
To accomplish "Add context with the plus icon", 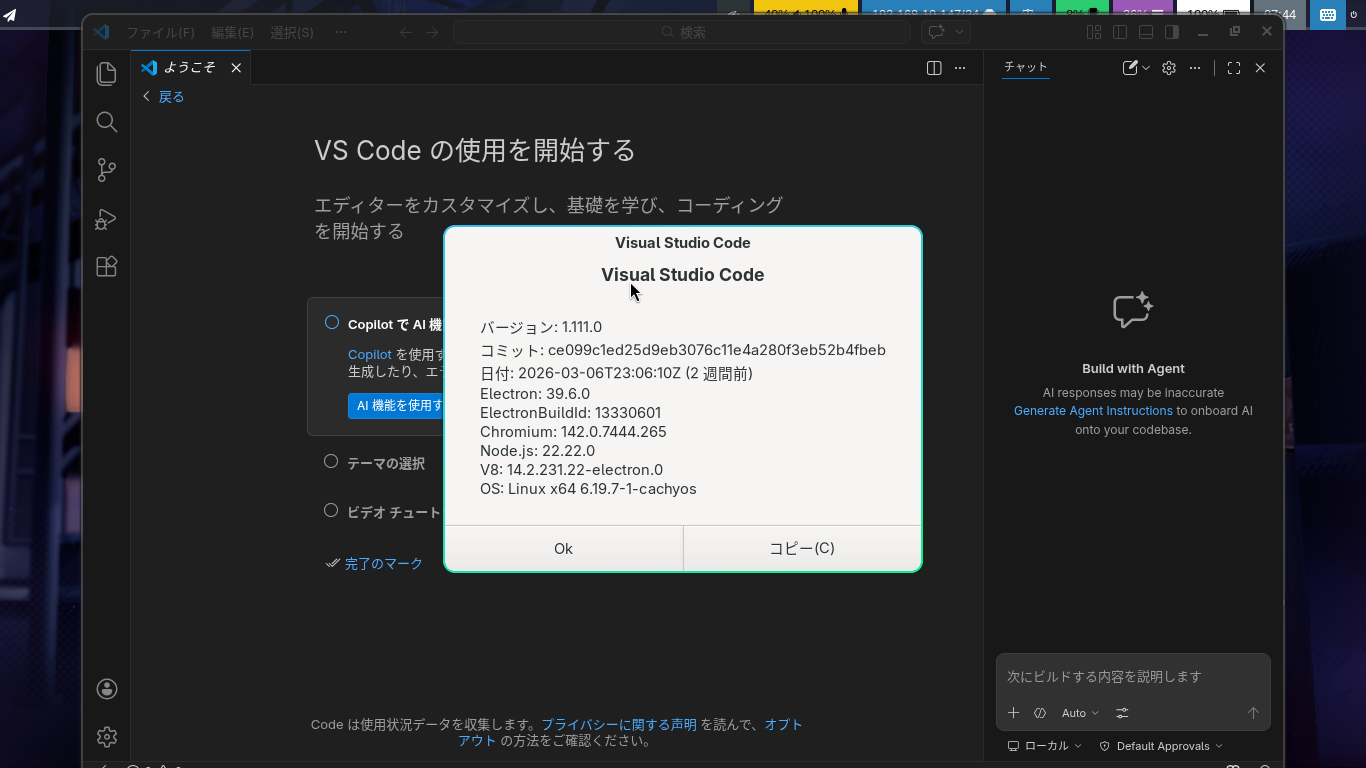I will click(1013, 713).
